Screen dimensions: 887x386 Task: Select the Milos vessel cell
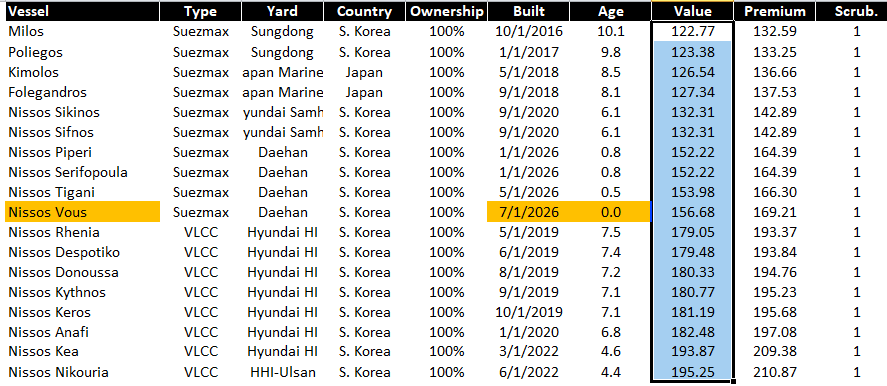[83, 32]
